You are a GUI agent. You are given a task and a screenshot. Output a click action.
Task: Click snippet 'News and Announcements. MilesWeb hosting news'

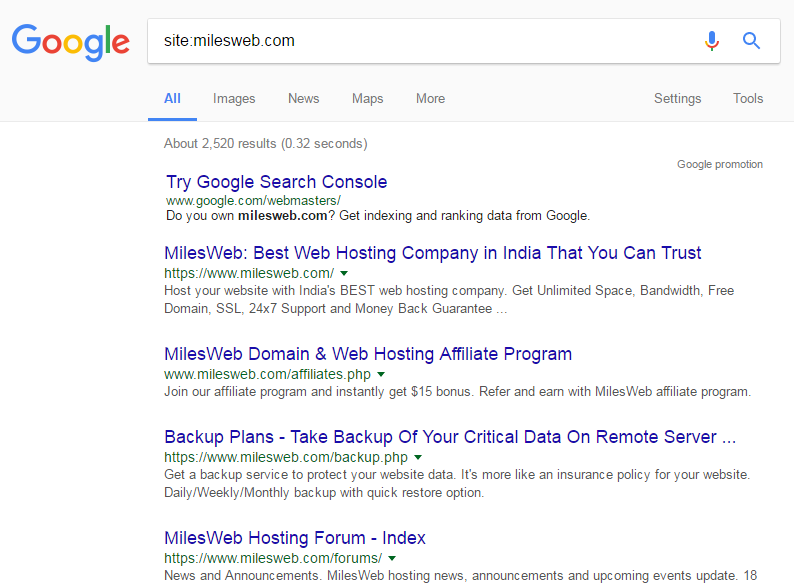[460, 576]
